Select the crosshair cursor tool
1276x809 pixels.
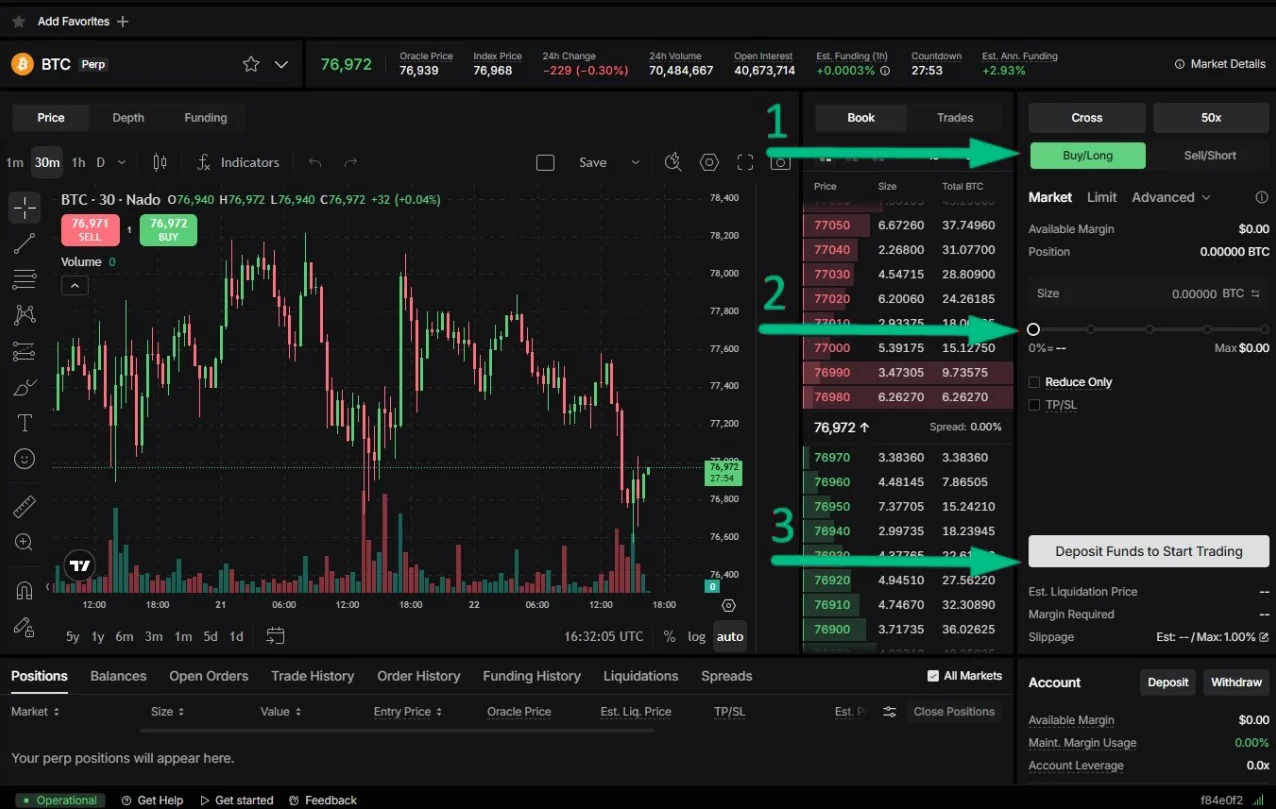click(x=25, y=207)
